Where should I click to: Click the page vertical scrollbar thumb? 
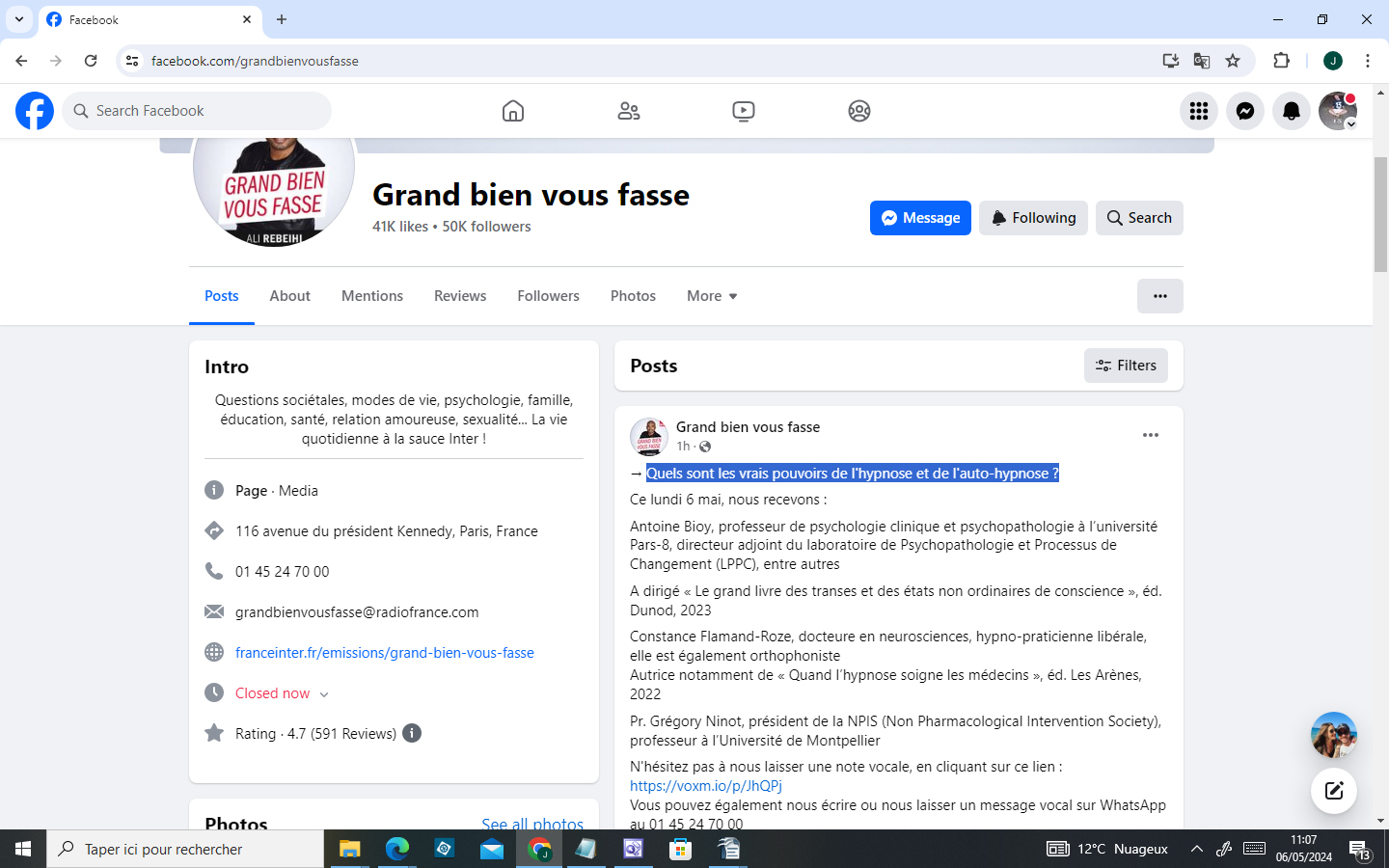(x=1380, y=213)
